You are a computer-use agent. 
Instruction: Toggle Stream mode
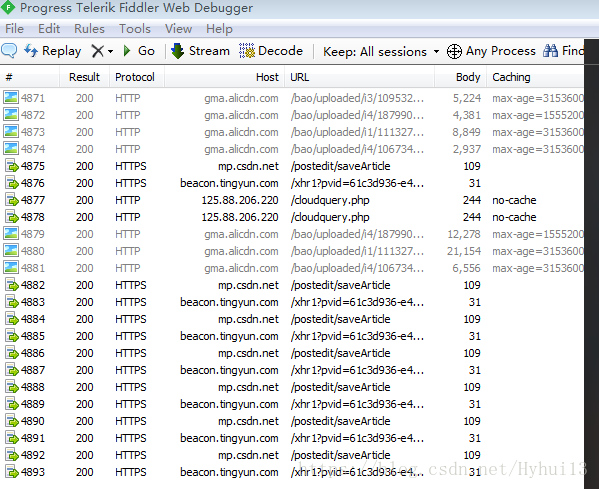click(200, 51)
